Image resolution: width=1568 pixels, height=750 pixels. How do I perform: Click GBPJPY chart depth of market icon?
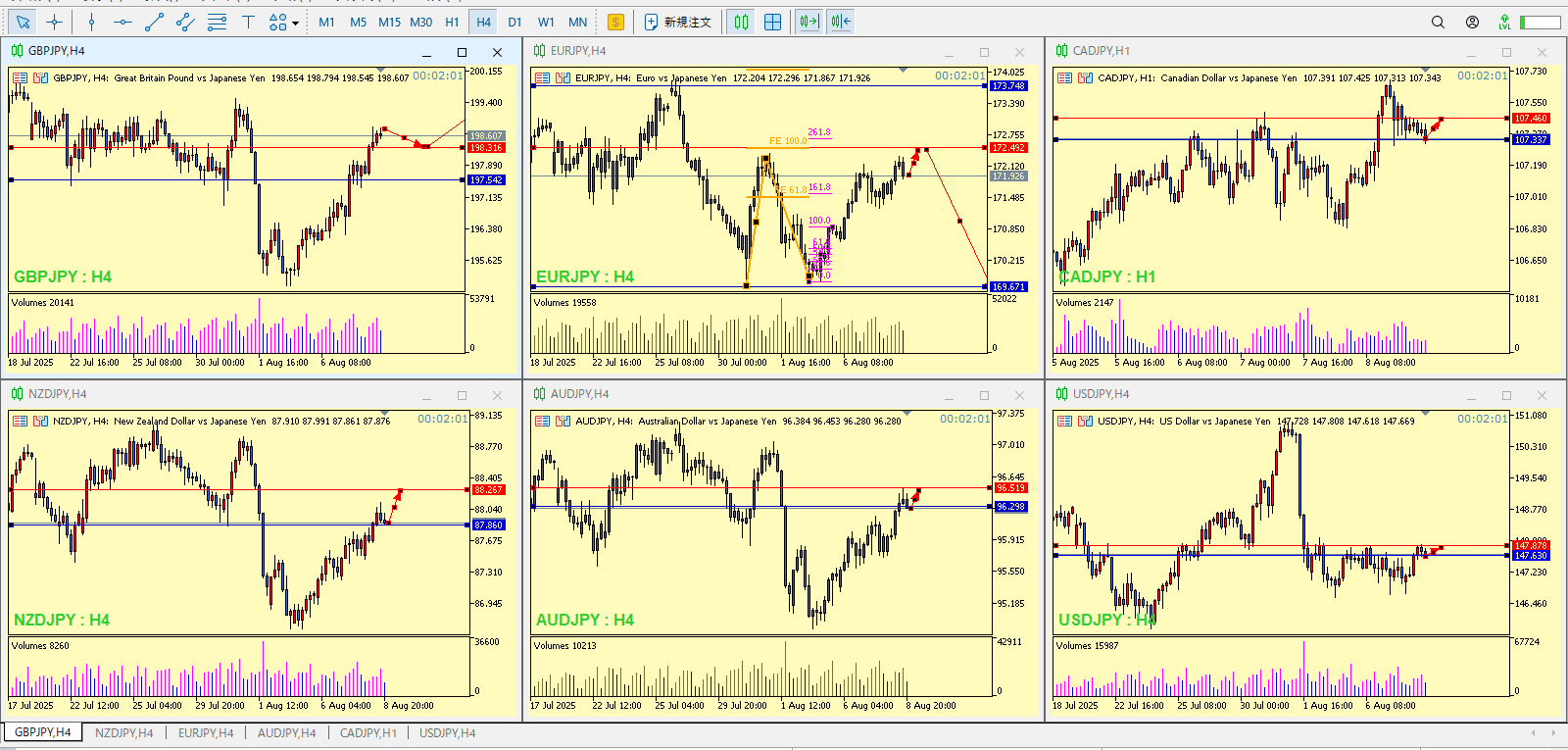pos(40,77)
